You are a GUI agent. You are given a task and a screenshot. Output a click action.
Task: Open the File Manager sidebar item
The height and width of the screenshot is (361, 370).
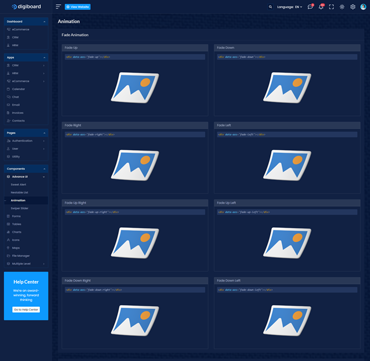[x=21, y=256]
